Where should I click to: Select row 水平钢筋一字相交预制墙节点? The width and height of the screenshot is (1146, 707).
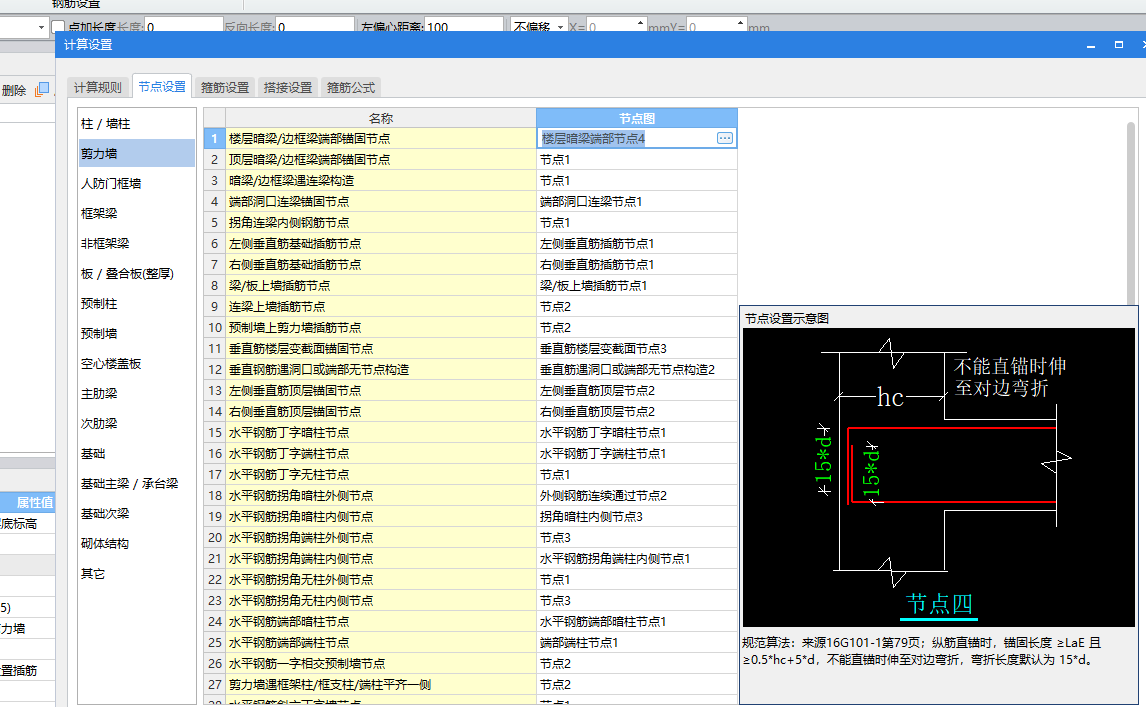click(381, 664)
